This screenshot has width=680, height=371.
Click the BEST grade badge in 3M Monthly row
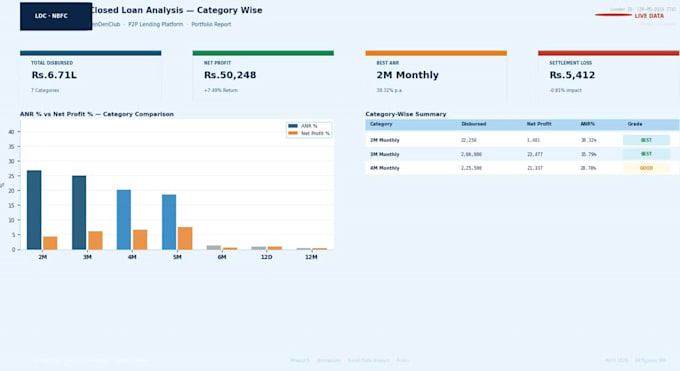tap(646, 154)
